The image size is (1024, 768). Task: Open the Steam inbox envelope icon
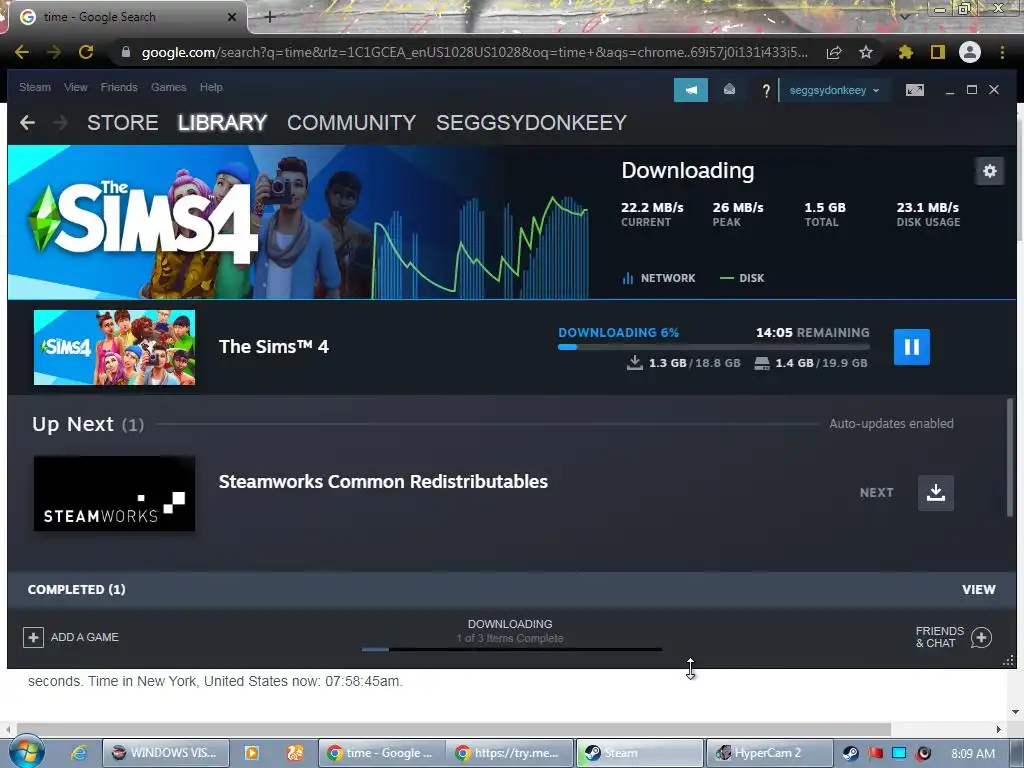coord(729,89)
